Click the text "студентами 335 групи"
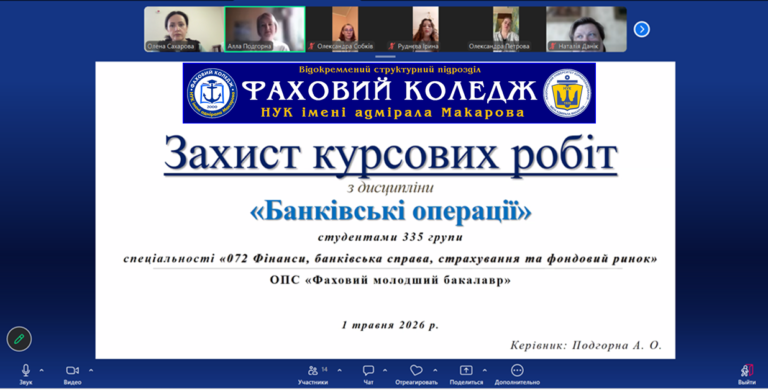The image size is (768, 391). pos(390,238)
